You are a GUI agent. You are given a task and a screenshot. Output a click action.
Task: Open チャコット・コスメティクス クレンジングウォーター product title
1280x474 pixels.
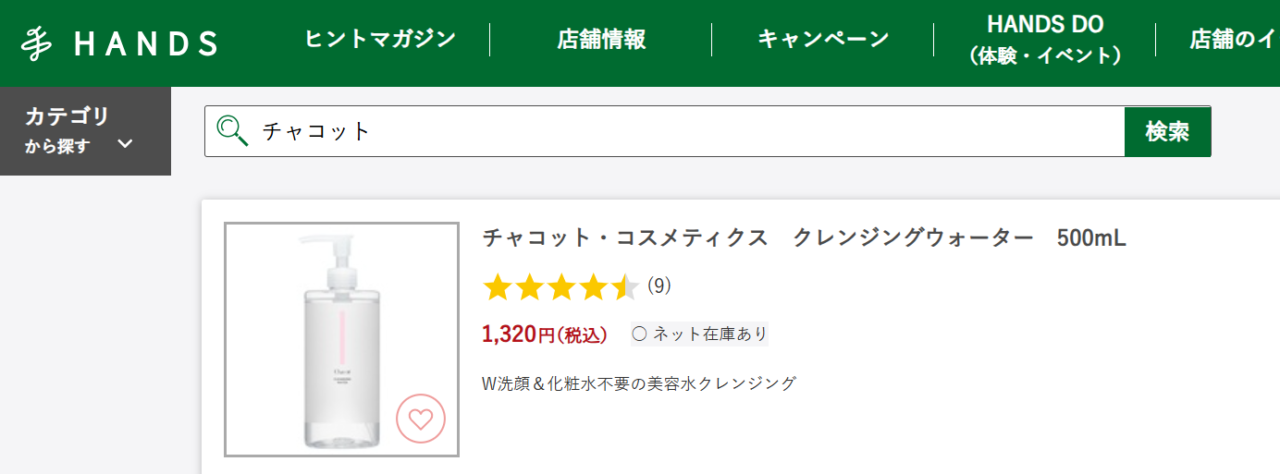804,238
